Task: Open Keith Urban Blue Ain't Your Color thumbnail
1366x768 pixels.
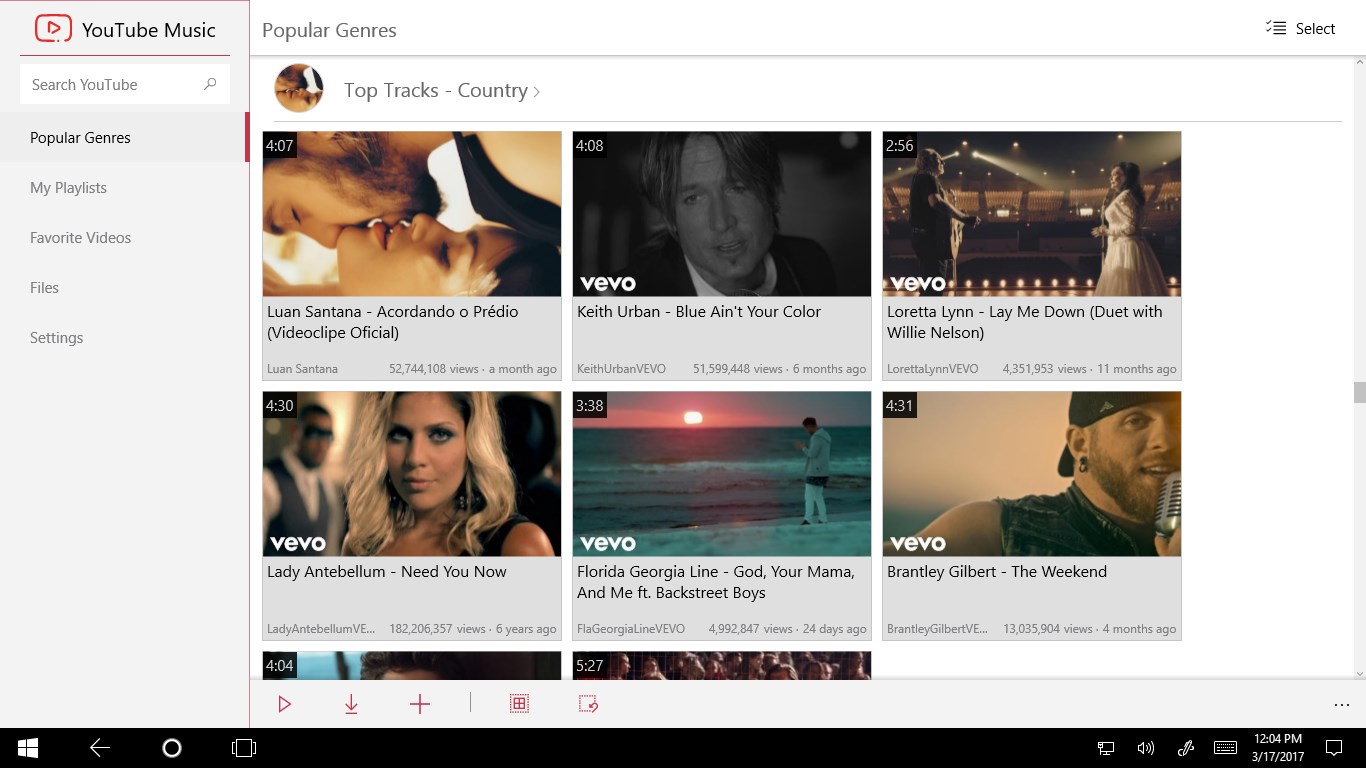Action: click(x=722, y=214)
